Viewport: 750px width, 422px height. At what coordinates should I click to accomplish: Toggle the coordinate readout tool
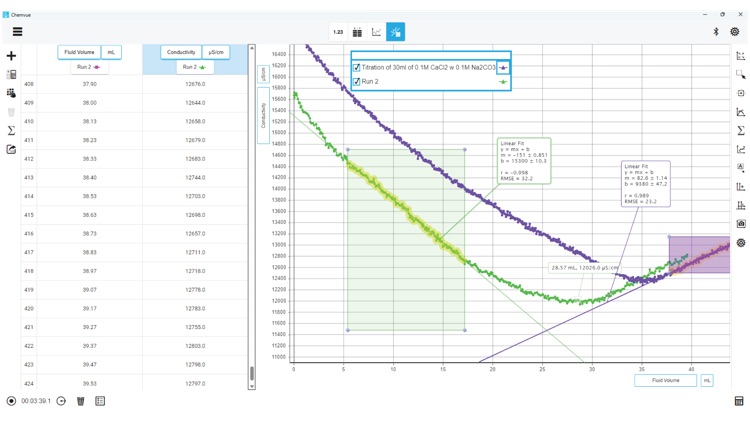[740, 93]
